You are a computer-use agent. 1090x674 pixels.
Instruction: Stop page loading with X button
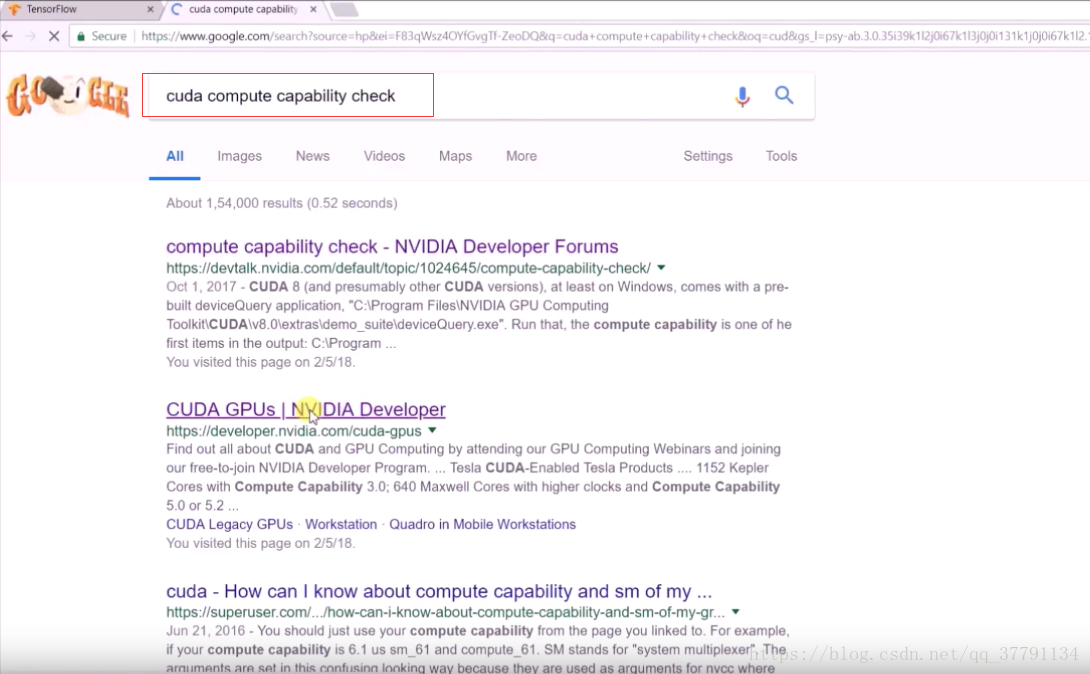point(54,36)
